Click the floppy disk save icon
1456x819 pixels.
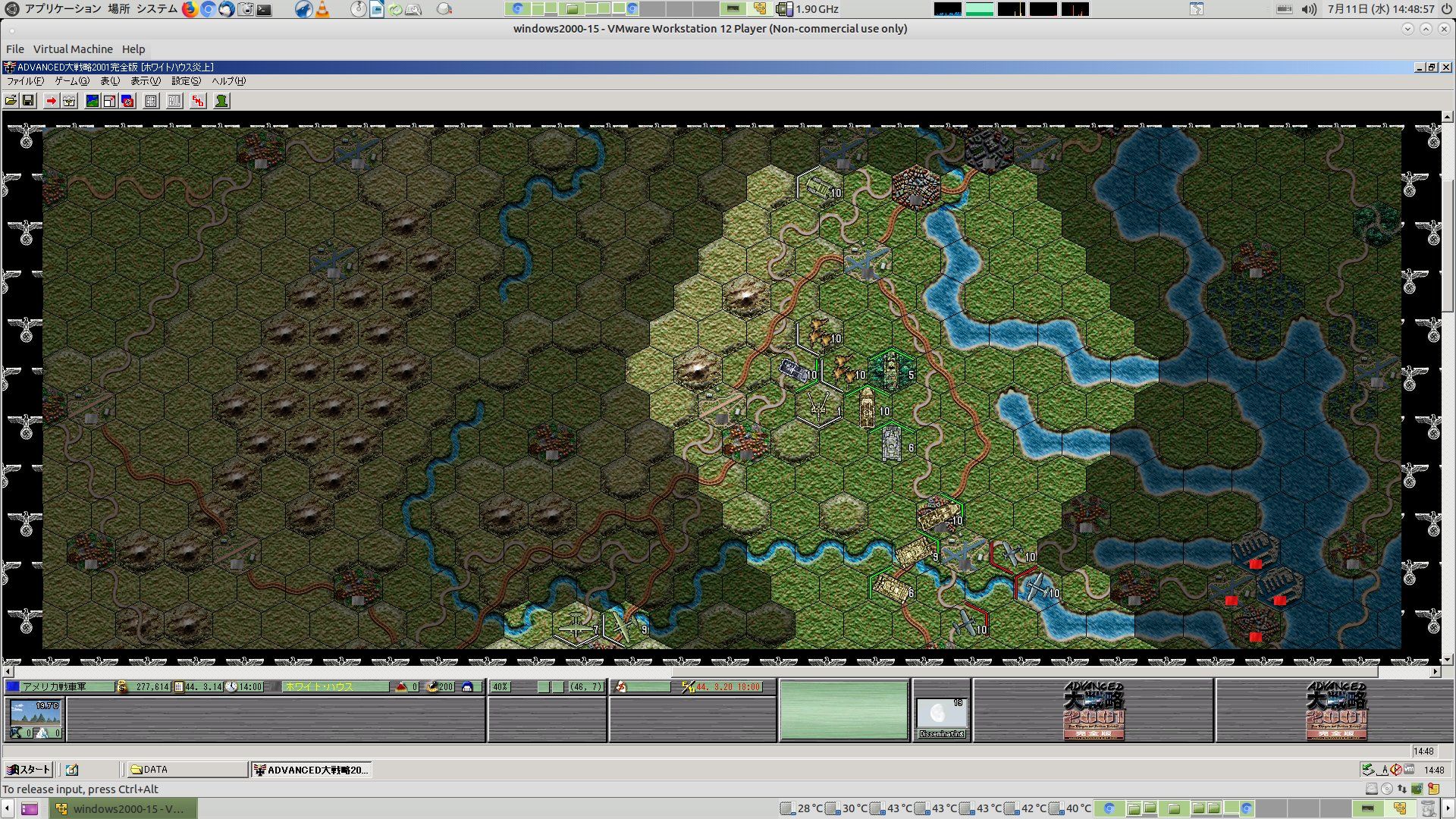tap(28, 101)
